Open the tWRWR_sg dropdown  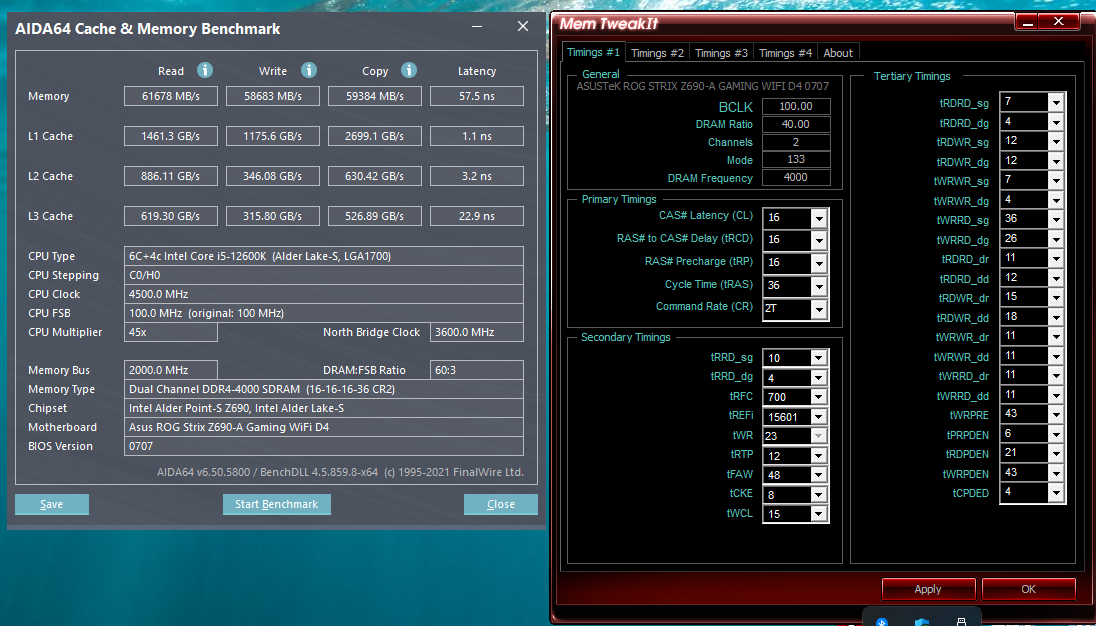1055,180
